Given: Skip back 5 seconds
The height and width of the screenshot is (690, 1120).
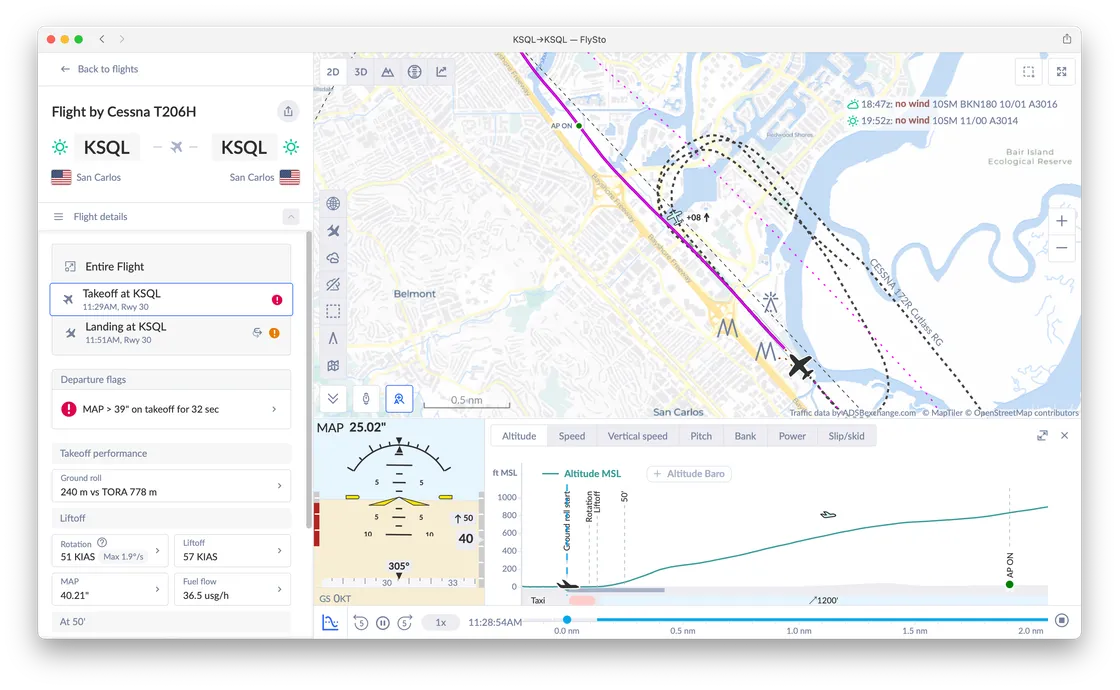Looking at the screenshot, I should (361, 623).
